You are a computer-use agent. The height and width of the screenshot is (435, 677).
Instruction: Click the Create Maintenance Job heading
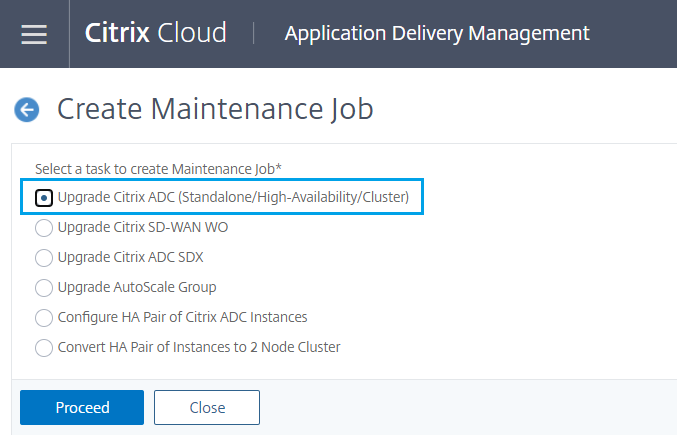(x=215, y=109)
